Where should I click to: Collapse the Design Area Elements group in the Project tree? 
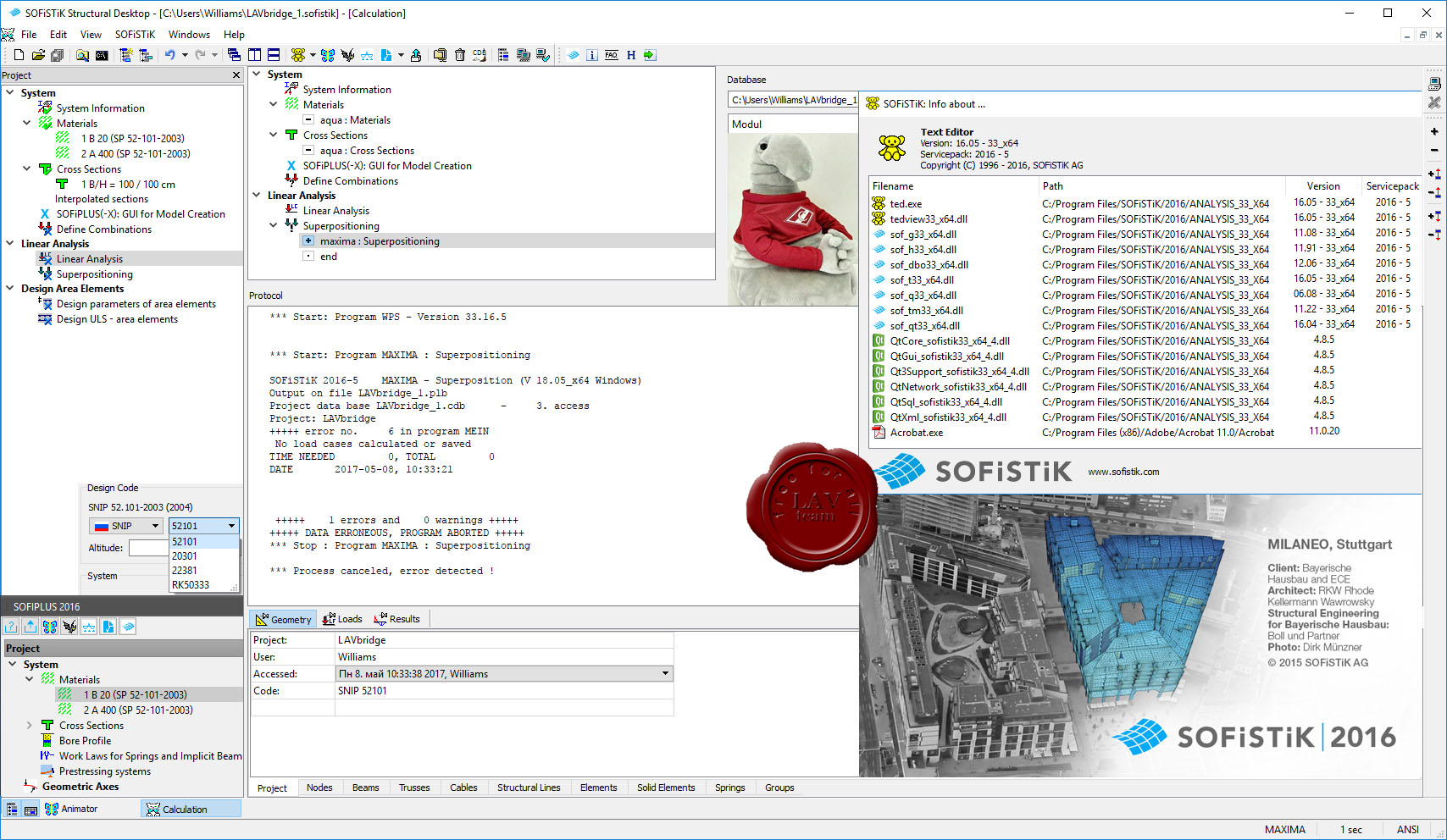(x=10, y=289)
